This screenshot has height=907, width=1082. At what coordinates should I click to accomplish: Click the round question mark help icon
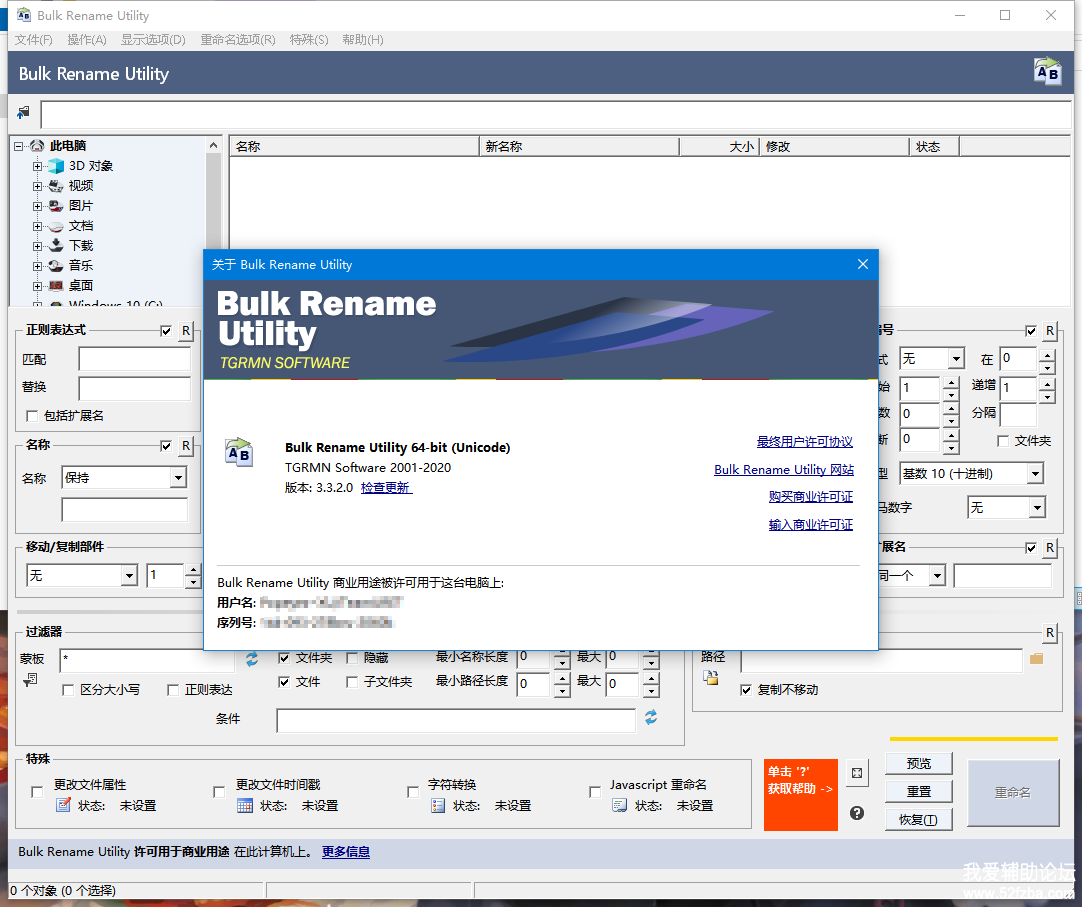tap(857, 813)
